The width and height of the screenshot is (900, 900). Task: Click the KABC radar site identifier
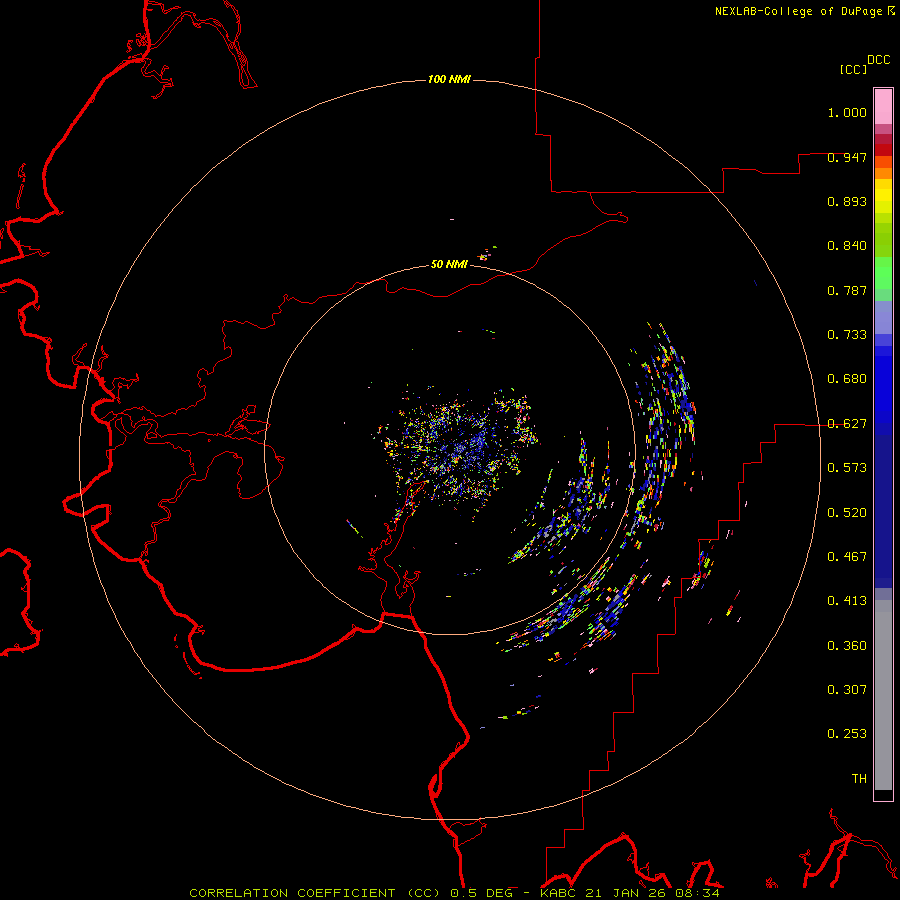point(557,893)
